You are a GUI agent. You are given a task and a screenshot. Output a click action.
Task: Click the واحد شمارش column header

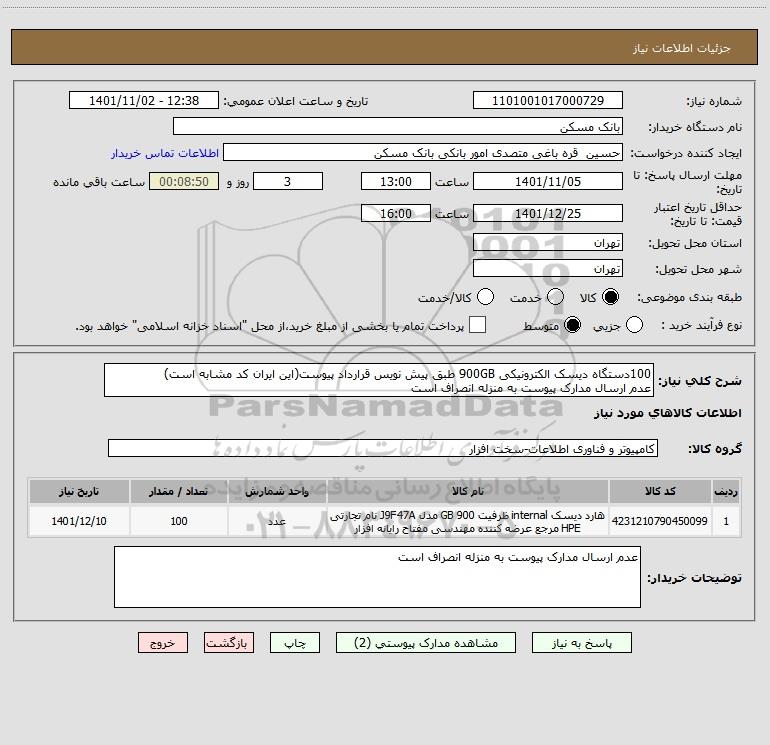pyautogui.click(x=277, y=492)
